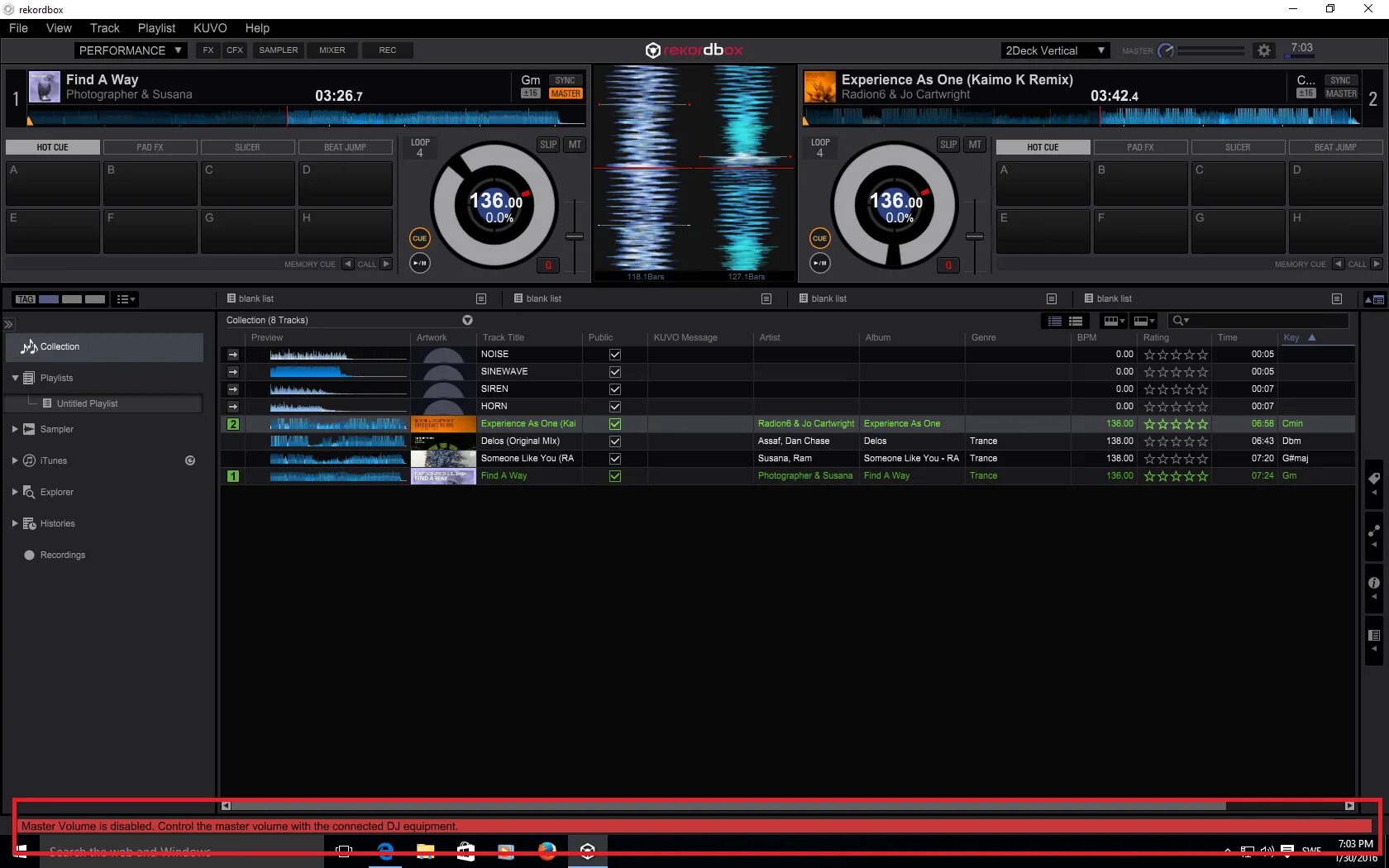The width and height of the screenshot is (1389, 868).
Task: Expand the Histories tree item
Action: click(15, 523)
